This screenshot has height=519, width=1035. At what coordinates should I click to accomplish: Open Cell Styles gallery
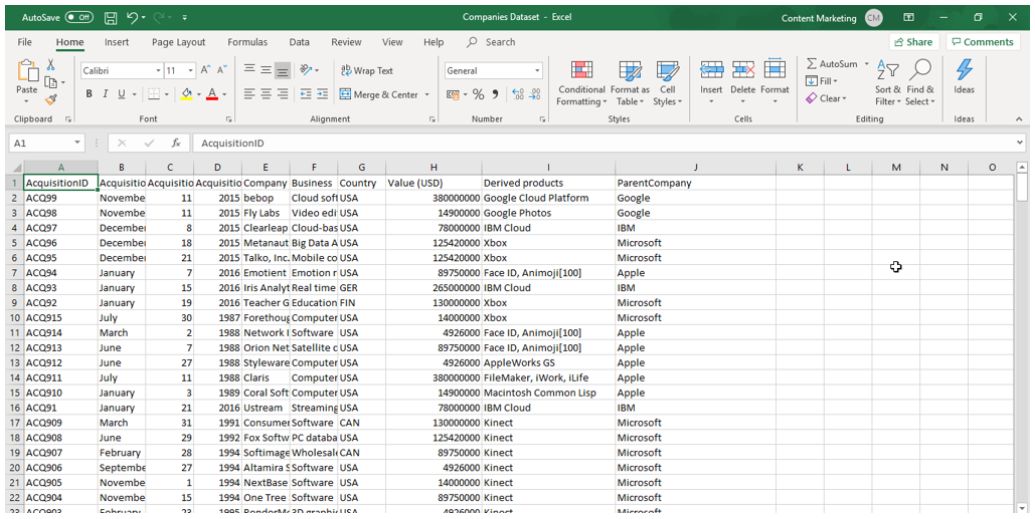tap(667, 83)
